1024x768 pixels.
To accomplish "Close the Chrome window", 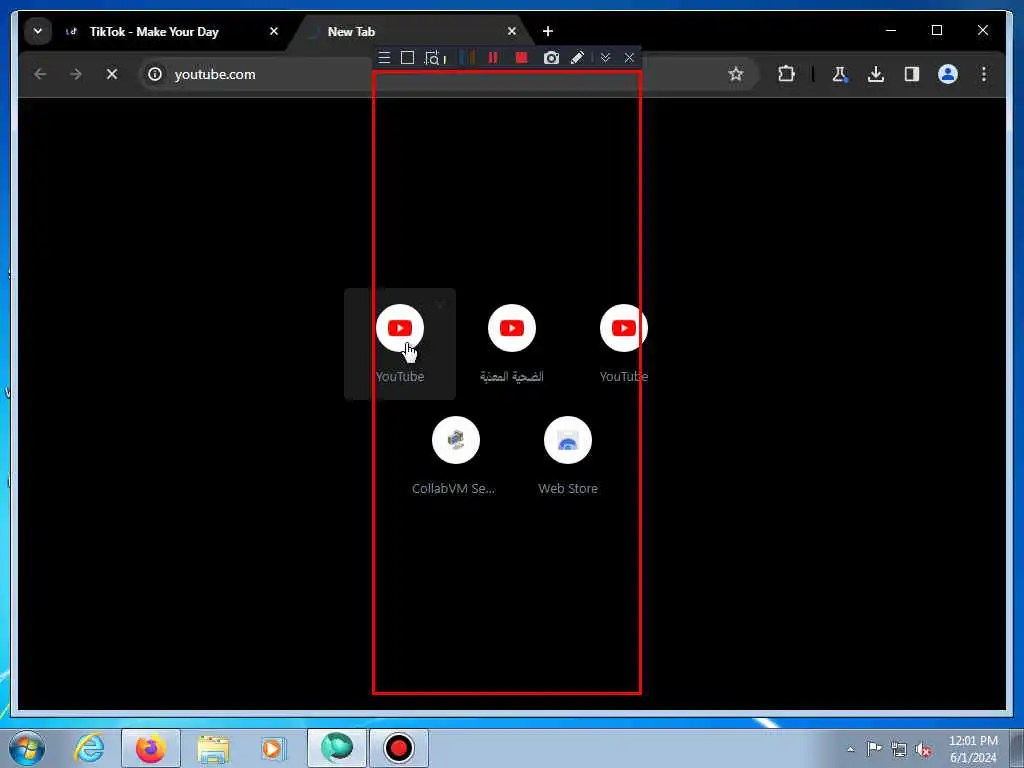I will click(982, 30).
